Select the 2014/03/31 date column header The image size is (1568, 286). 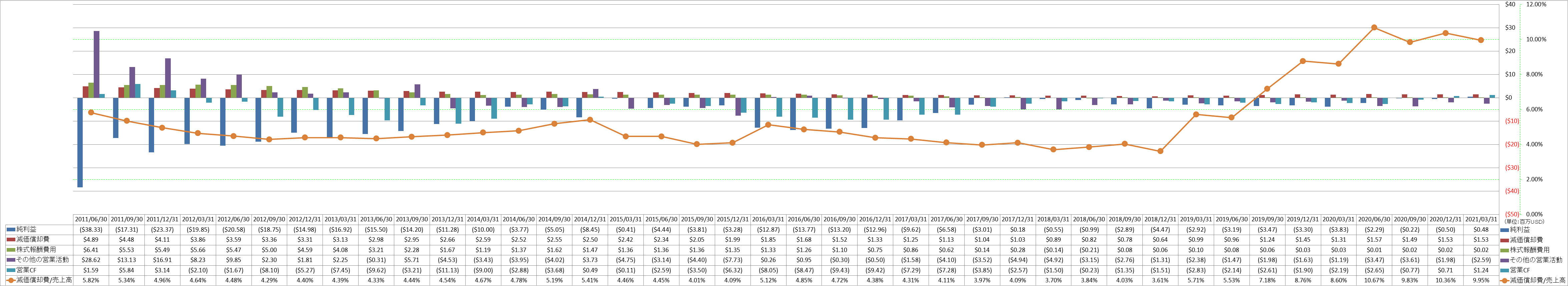[483, 219]
